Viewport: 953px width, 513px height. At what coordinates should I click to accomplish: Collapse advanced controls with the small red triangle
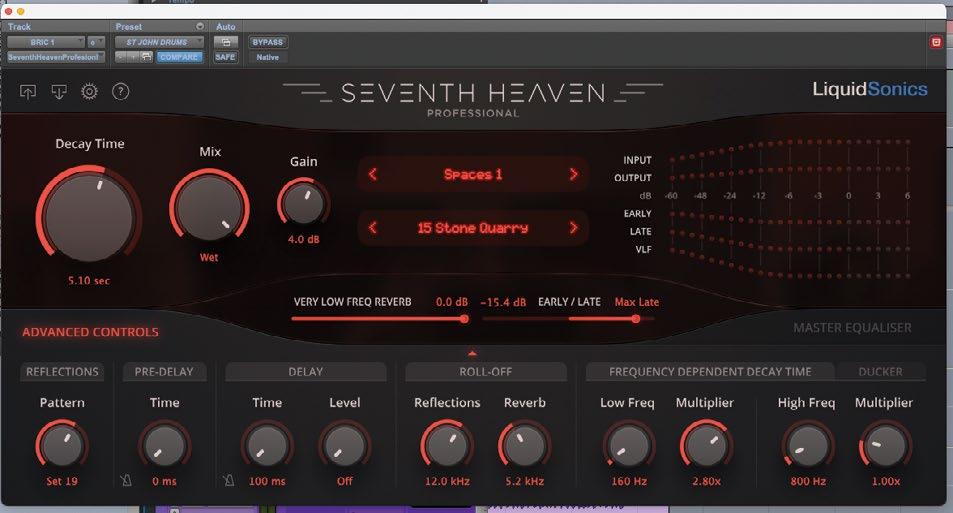[472, 353]
